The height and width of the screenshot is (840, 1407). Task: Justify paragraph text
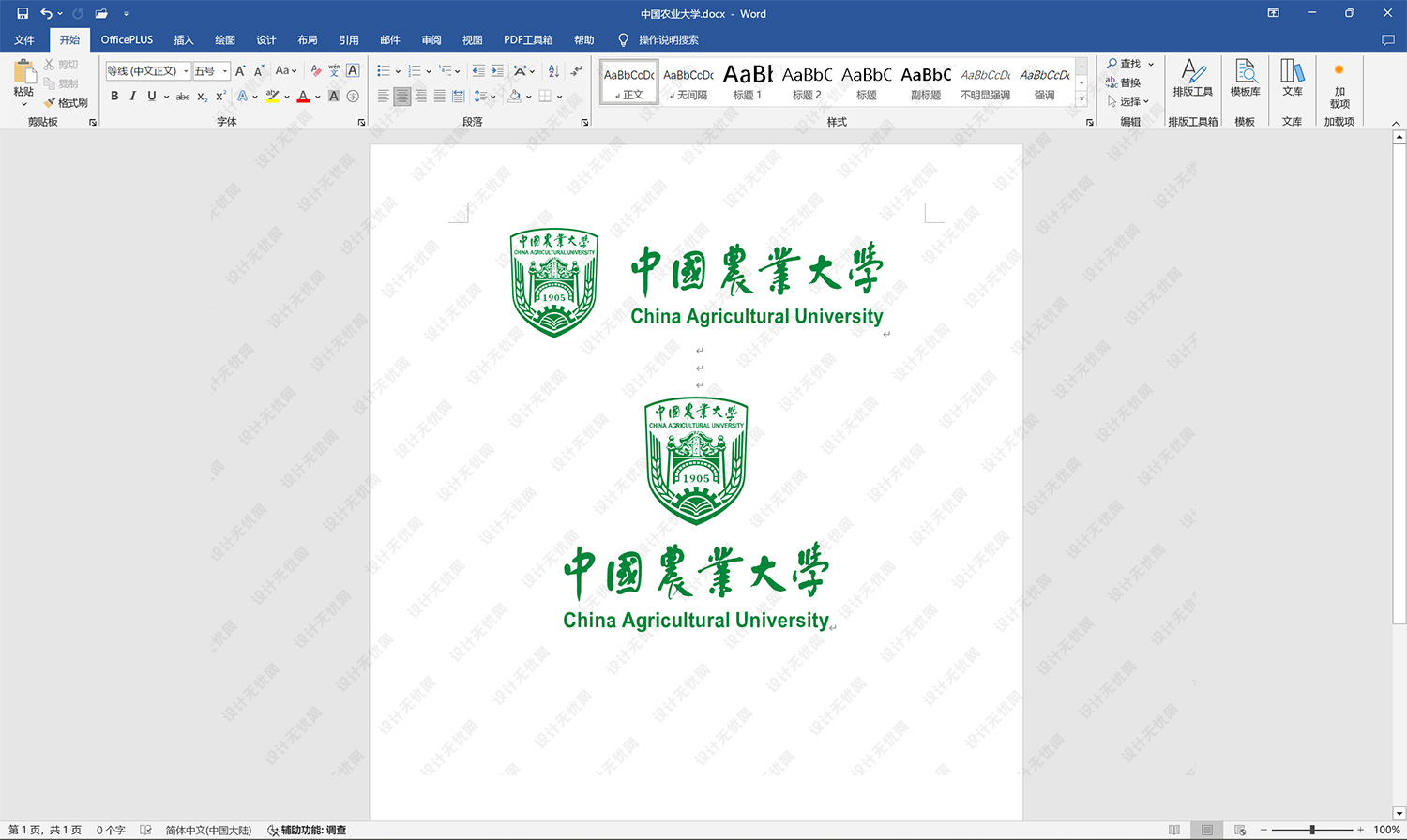point(440,97)
